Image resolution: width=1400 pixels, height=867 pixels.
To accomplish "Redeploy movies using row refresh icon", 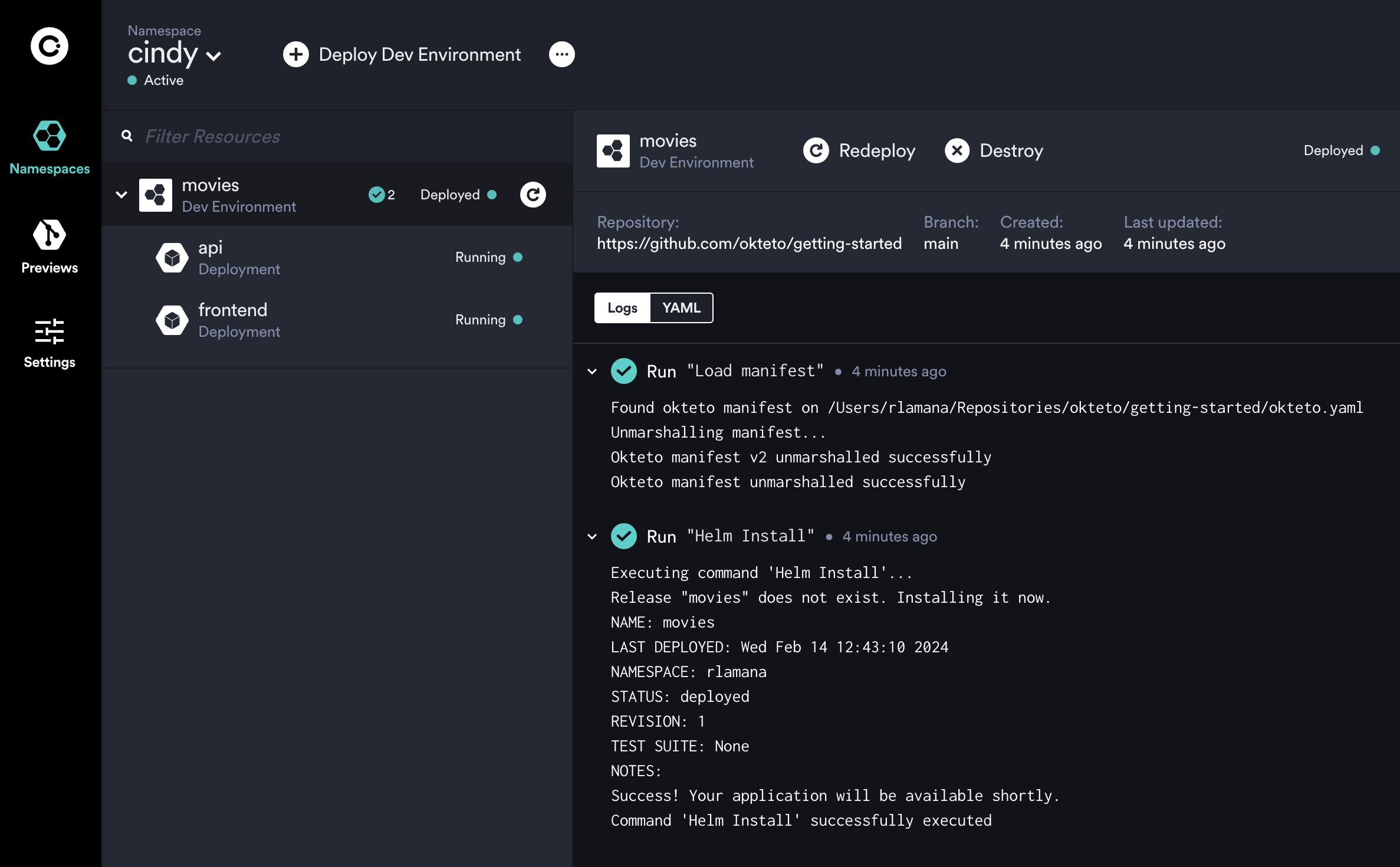I will click(533, 195).
